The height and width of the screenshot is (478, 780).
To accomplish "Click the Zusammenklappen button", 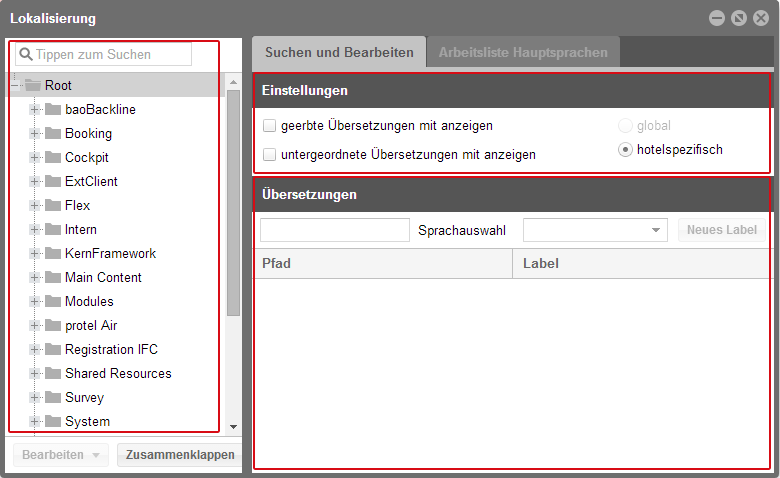I will tap(179, 455).
